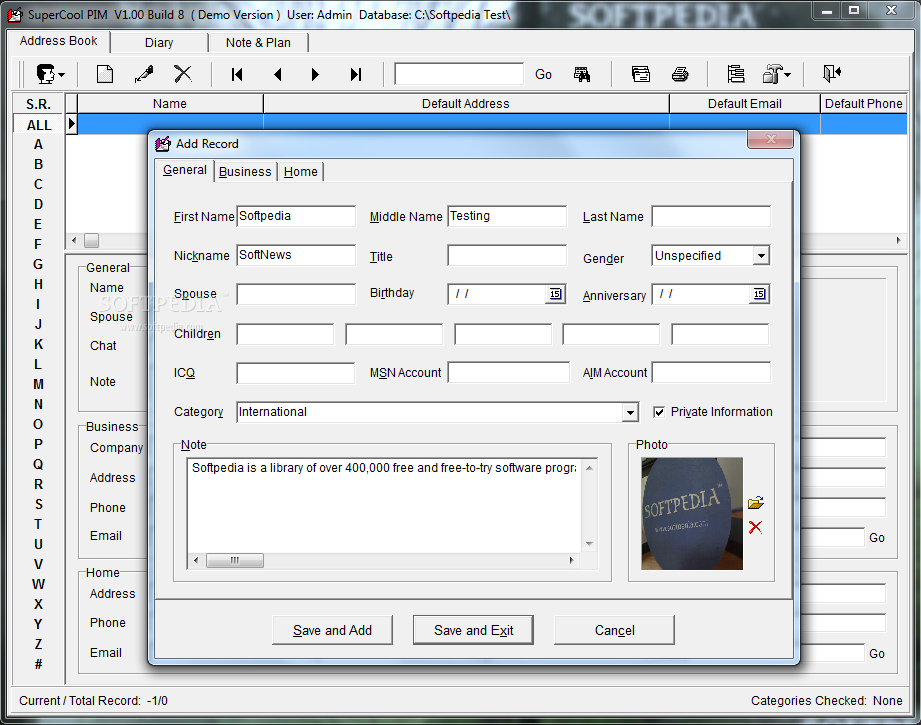Switch to the Home tab in dialog
This screenshot has width=921, height=725.
(x=300, y=172)
